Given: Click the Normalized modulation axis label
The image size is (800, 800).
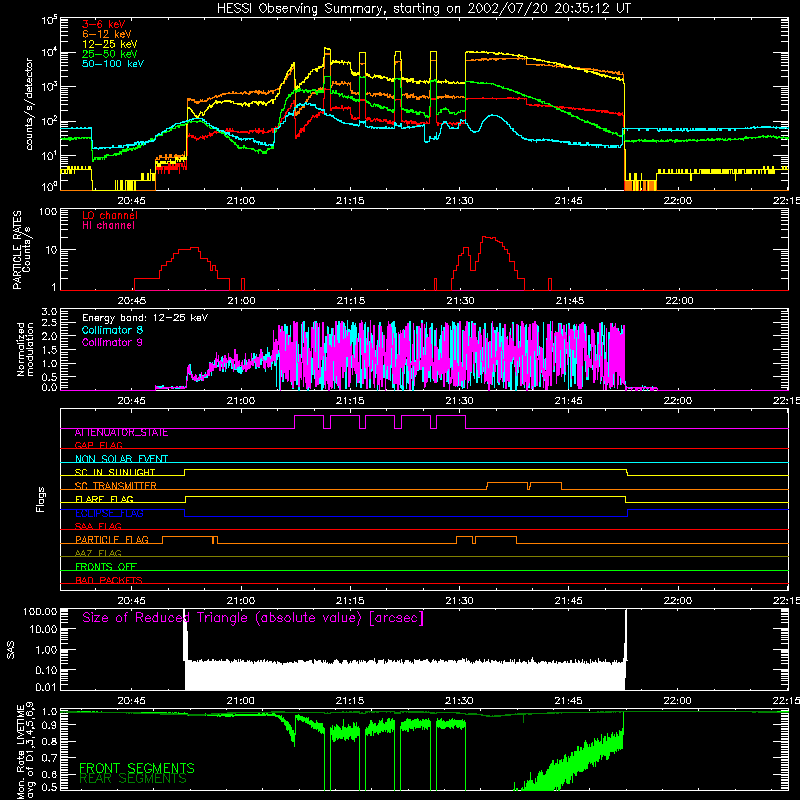Looking at the screenshot, I should point(25,349).
